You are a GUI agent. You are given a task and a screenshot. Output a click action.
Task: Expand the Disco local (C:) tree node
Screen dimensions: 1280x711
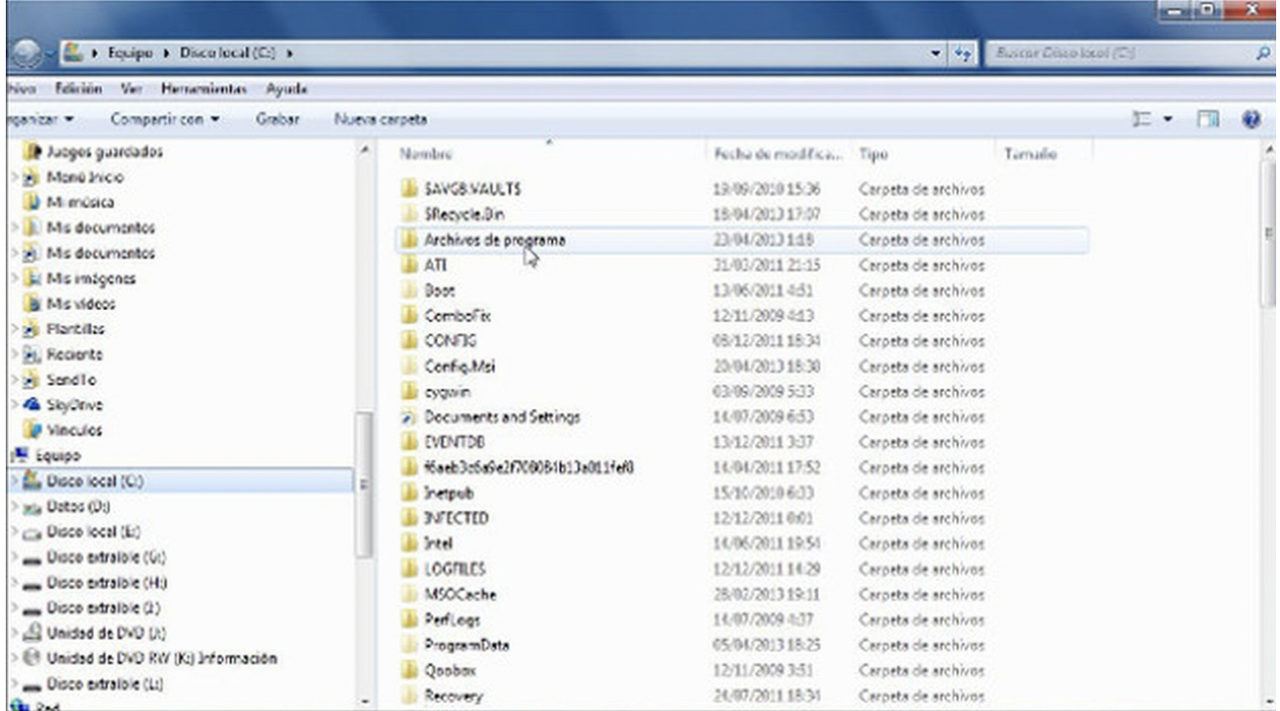coord(13,481)
